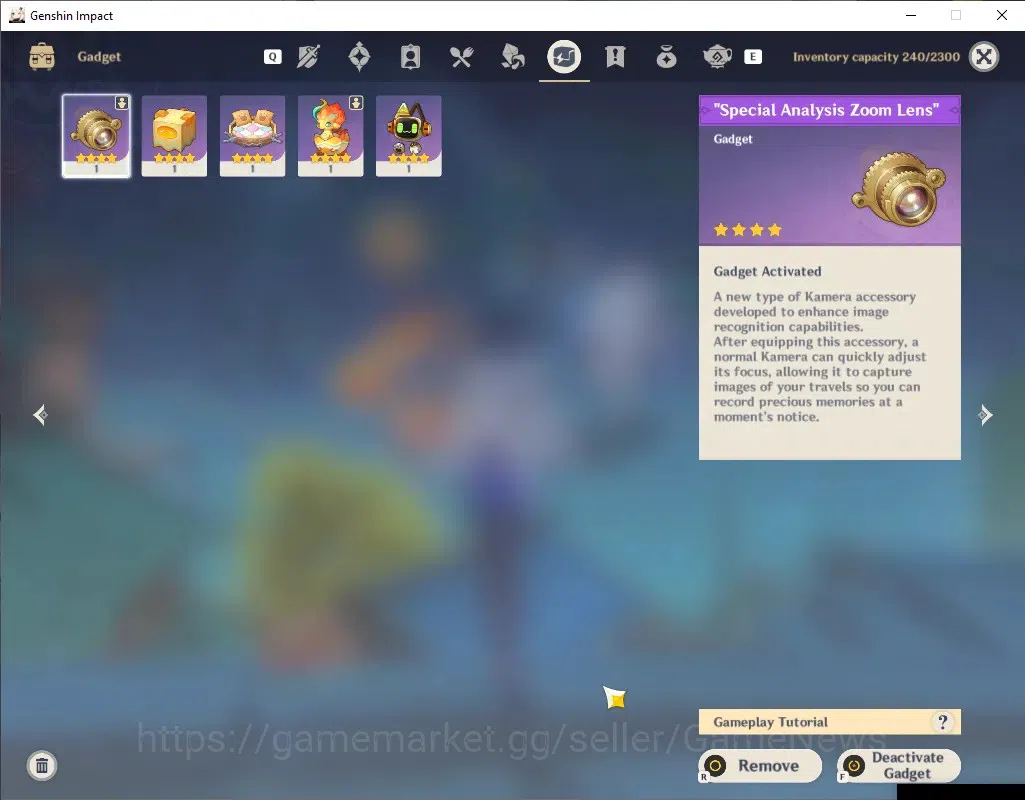Select the orange dragon pet gadget
The image size is (1025, 800).
(x=330, y=136)
